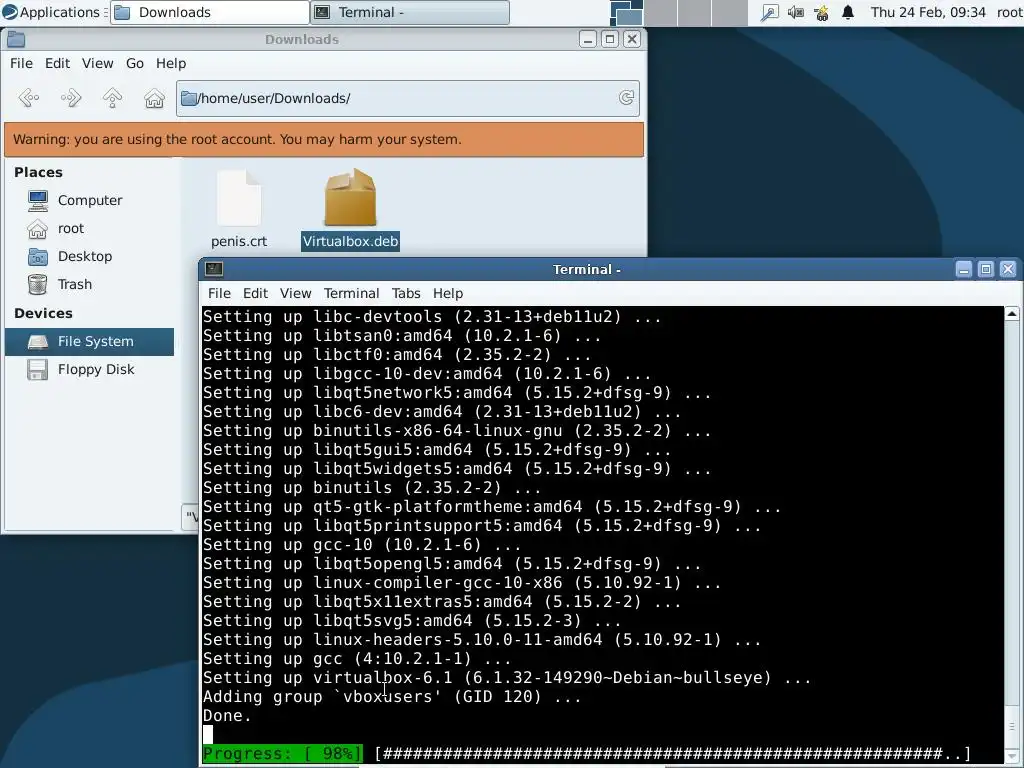This screenshot has width=1024, height=768.
Task: Click the volume tray icon
Action: [x=795, y=12]
